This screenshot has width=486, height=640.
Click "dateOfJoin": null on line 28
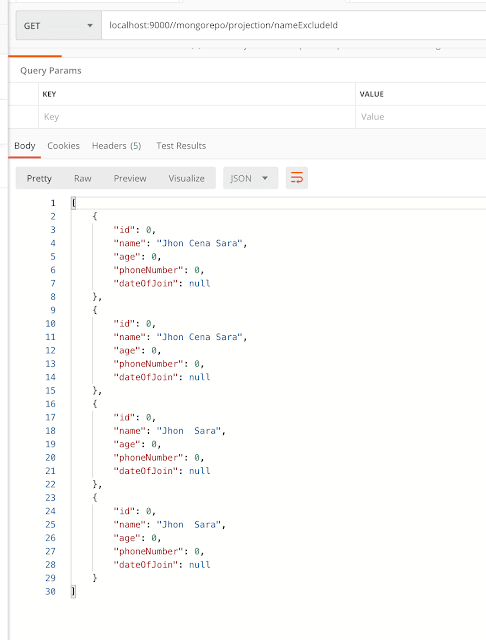(162, 565)
